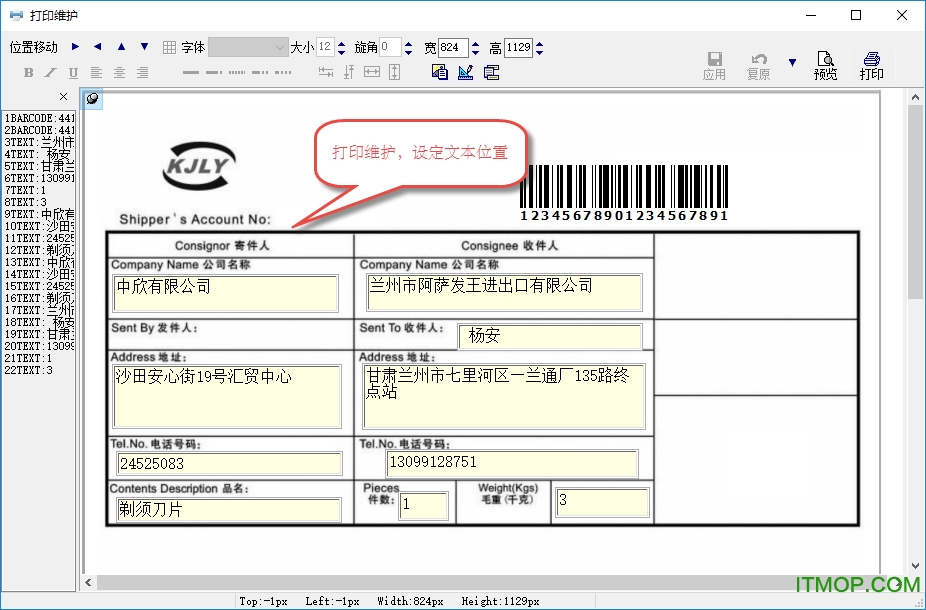Toggle bold text formatting

click(28, 72)
